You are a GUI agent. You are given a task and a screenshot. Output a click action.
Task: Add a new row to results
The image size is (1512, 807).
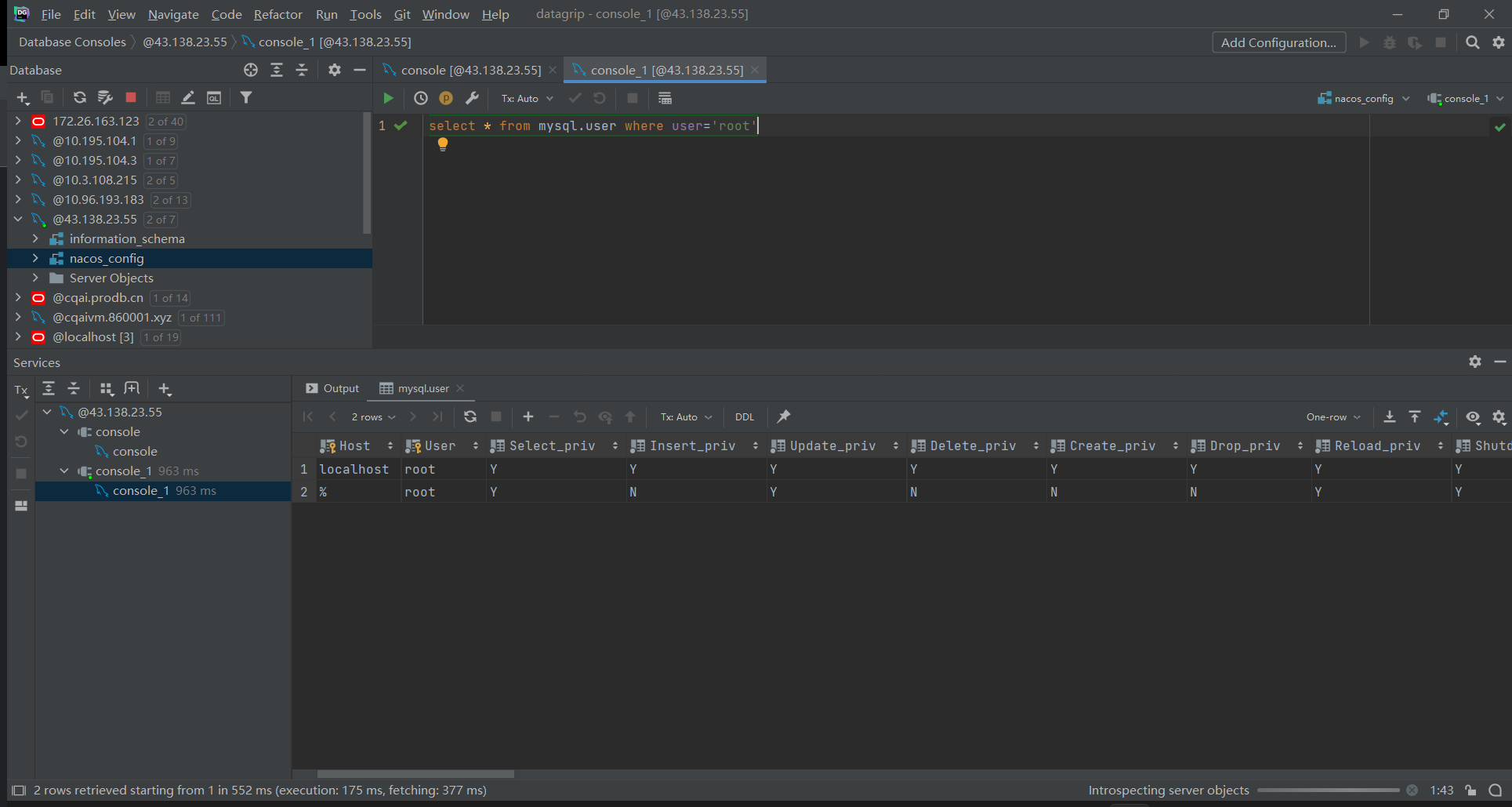(528, 416)
